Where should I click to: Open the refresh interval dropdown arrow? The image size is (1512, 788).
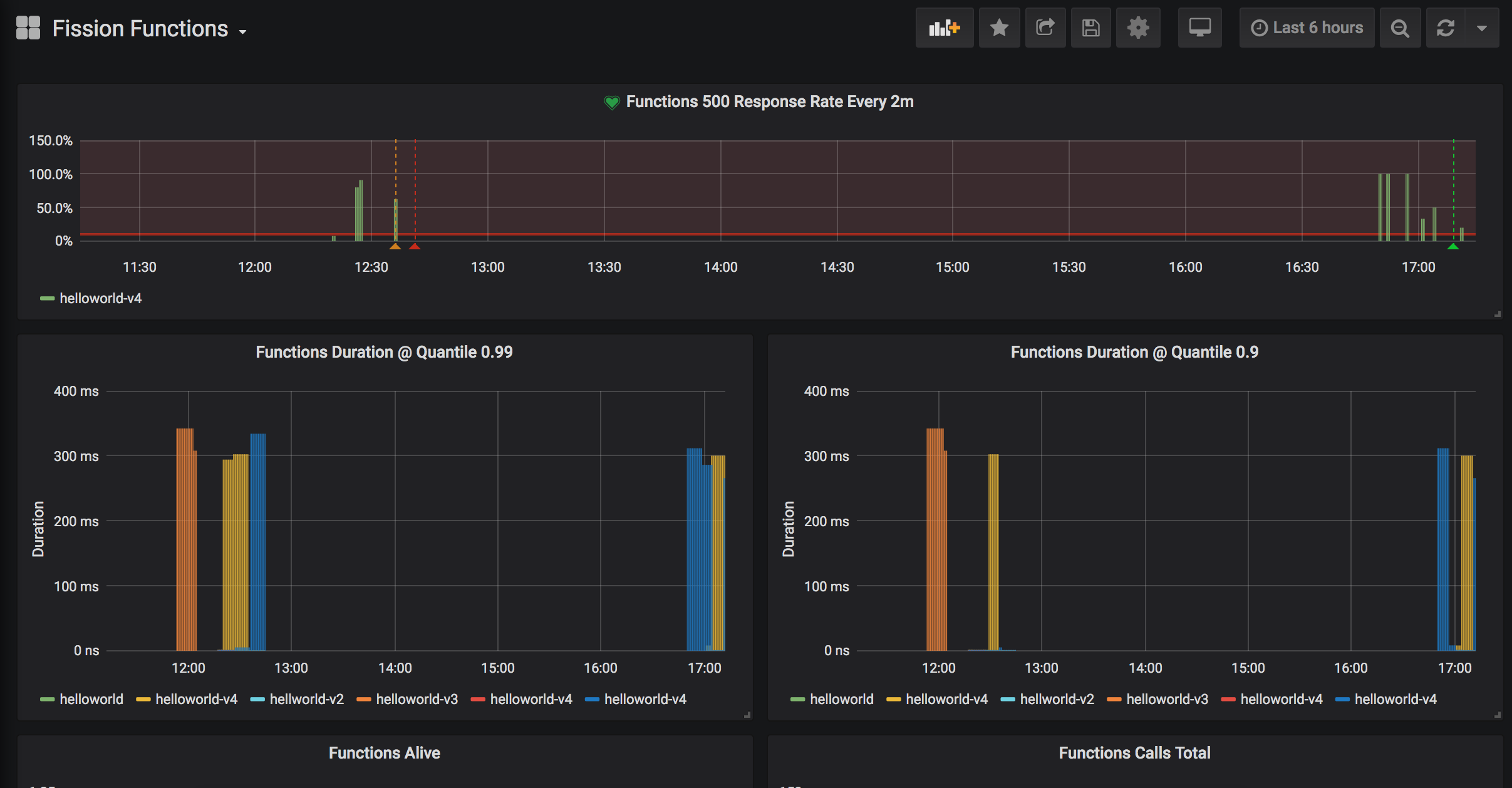[x=1482, y=28]
